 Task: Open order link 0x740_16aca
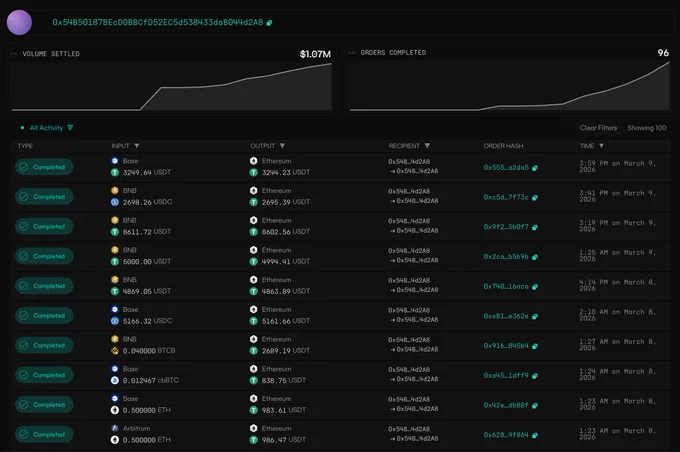pos(506,286)
